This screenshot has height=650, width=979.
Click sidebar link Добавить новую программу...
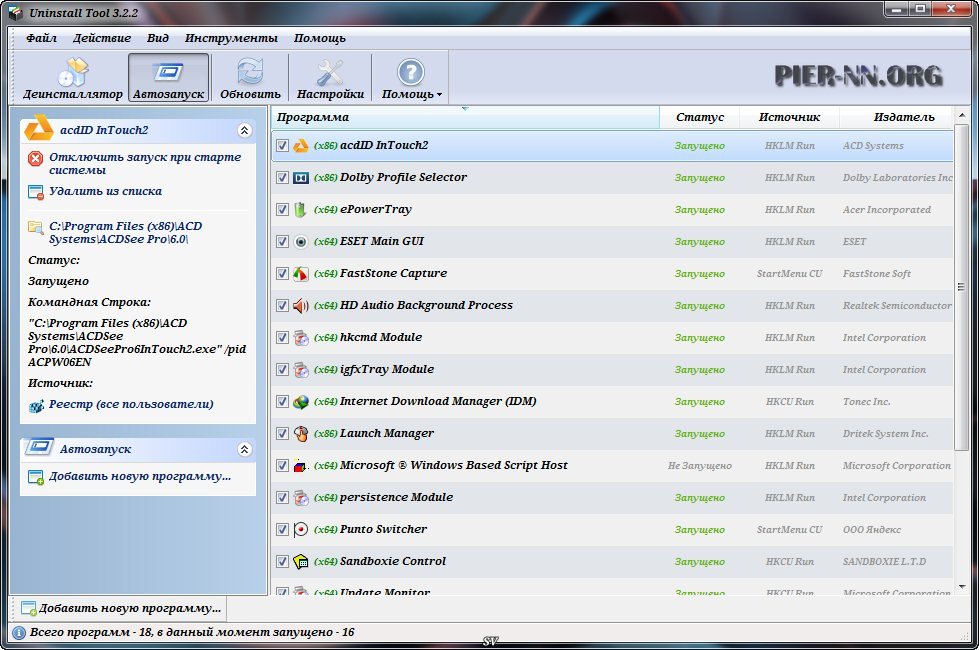[x=140, y=476]
